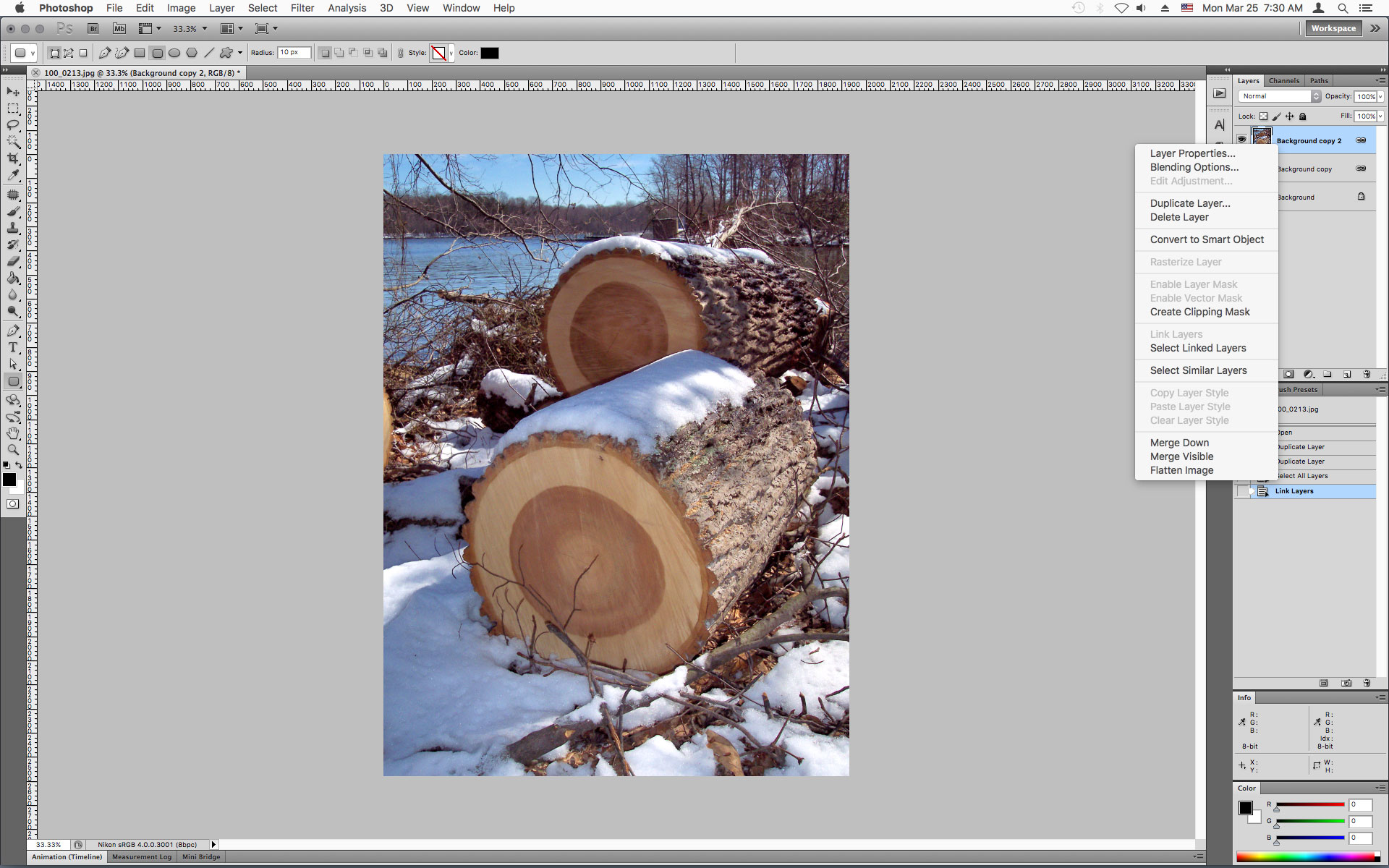Toggle lock transparent pixels icon
Viewport: 1389px width, 868px height.
coord(1263,116)
